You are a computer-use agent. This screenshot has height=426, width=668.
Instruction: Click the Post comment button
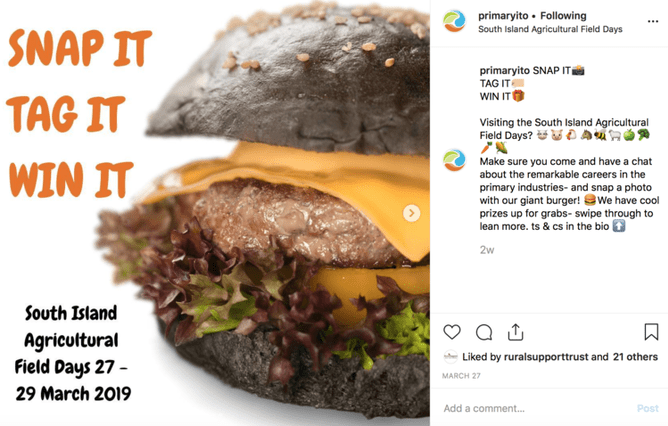tap(648, 408)
